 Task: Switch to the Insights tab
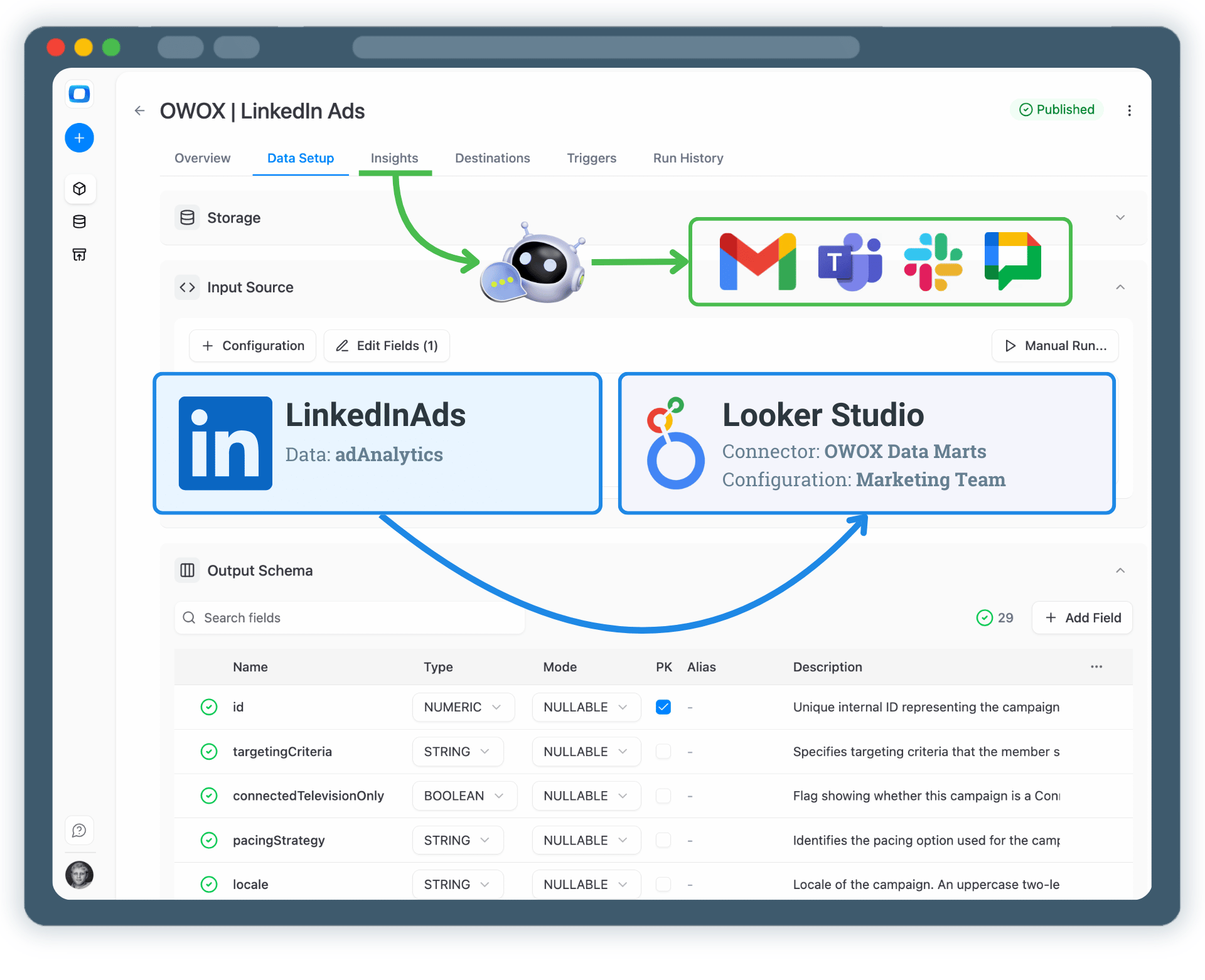(x=394, y=158)
